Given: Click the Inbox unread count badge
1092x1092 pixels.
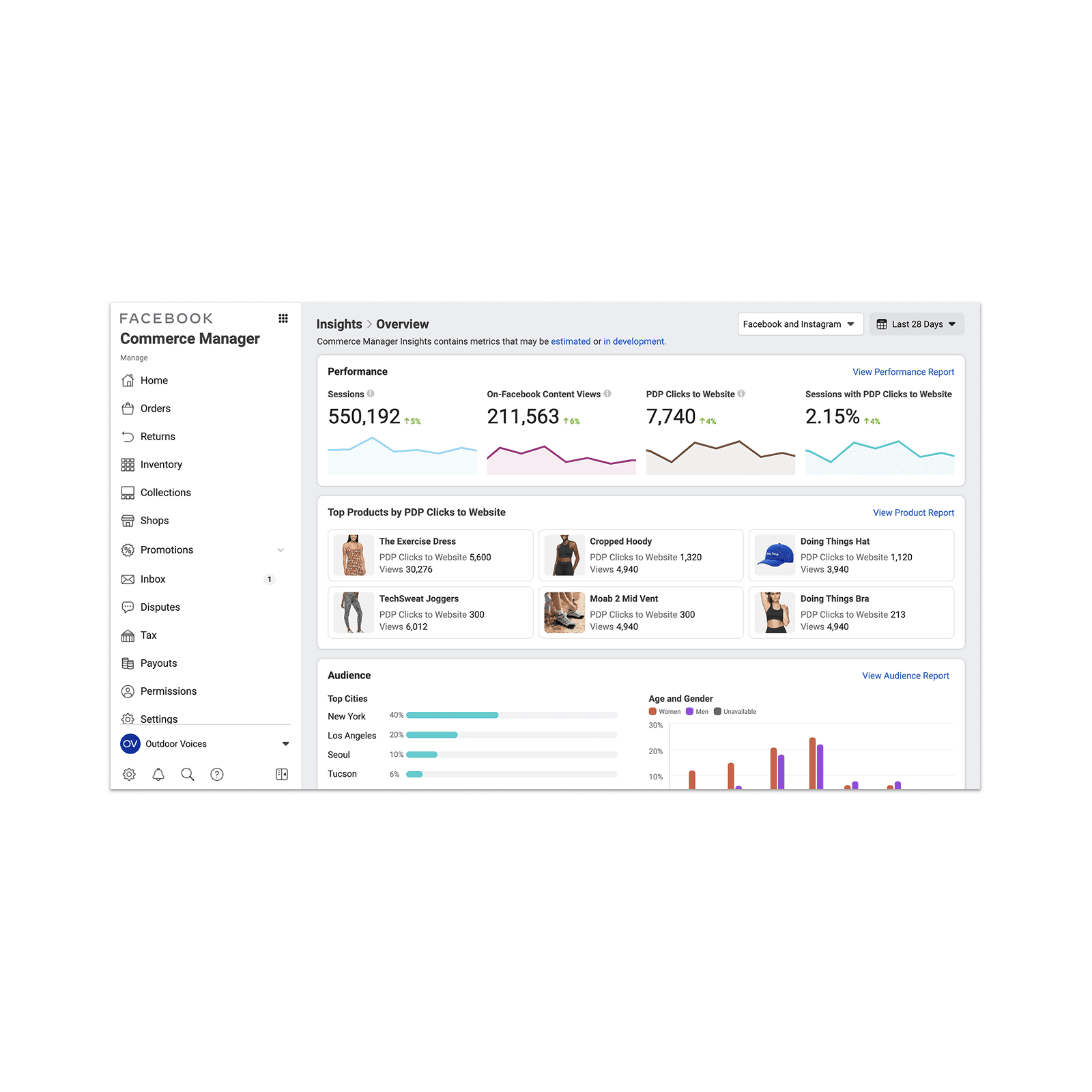Looking at the screenshot, I should point(270,579).
